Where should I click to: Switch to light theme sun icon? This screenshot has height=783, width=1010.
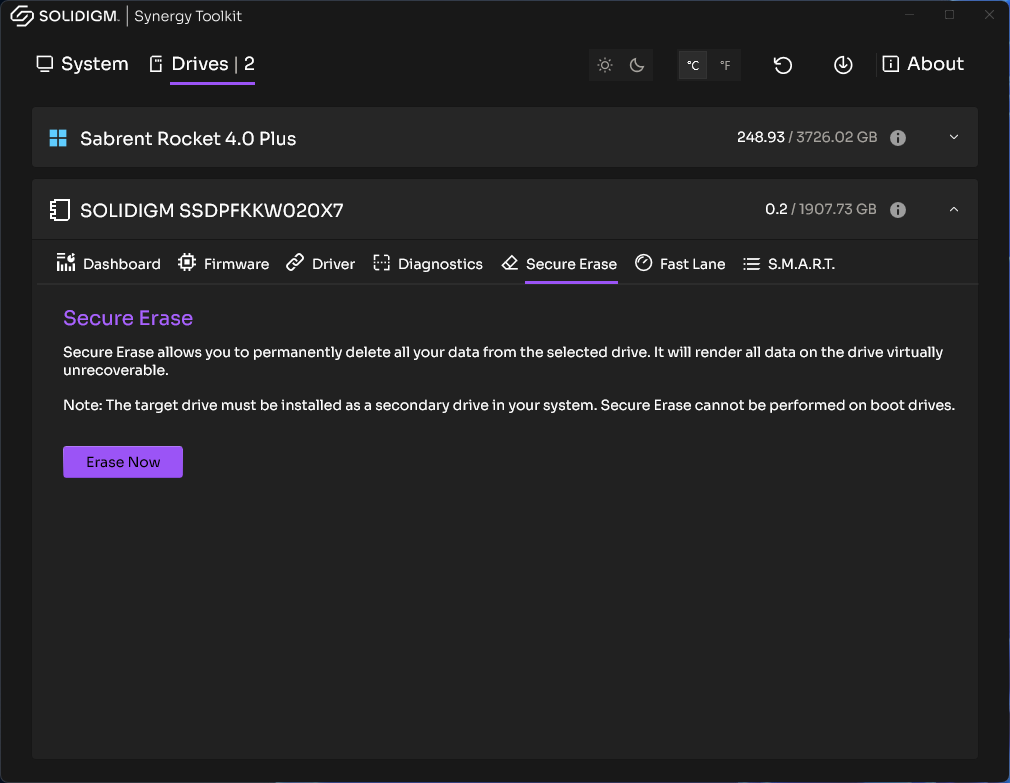click(605, 65)
